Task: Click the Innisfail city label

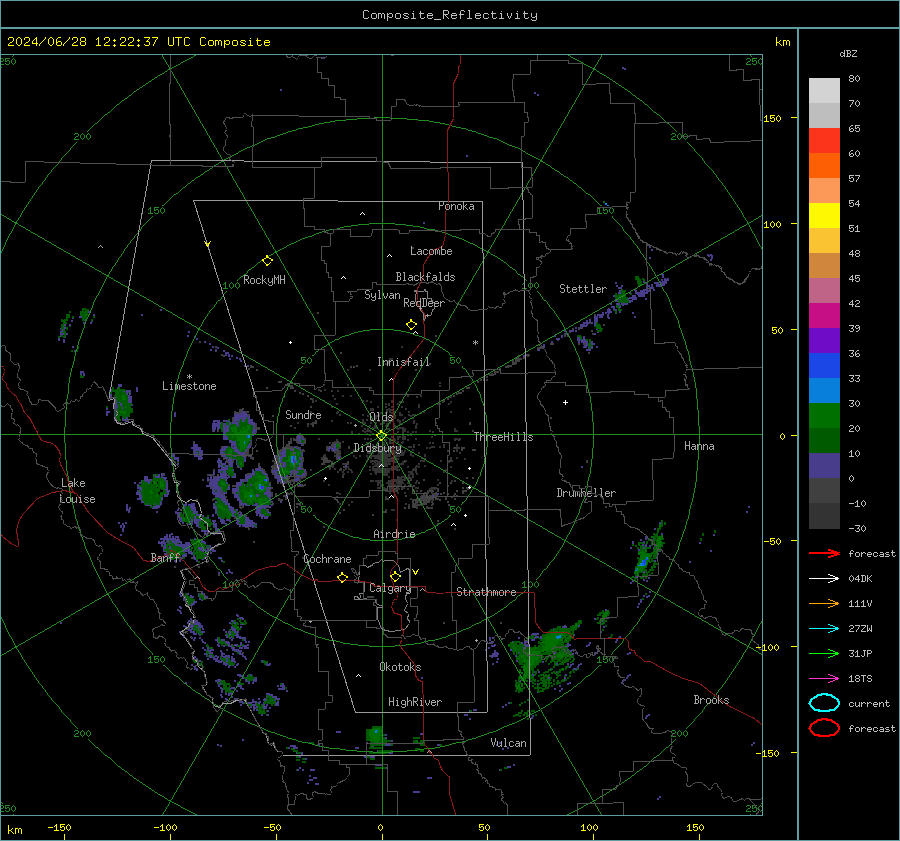Action: click(x=404, y=362)
